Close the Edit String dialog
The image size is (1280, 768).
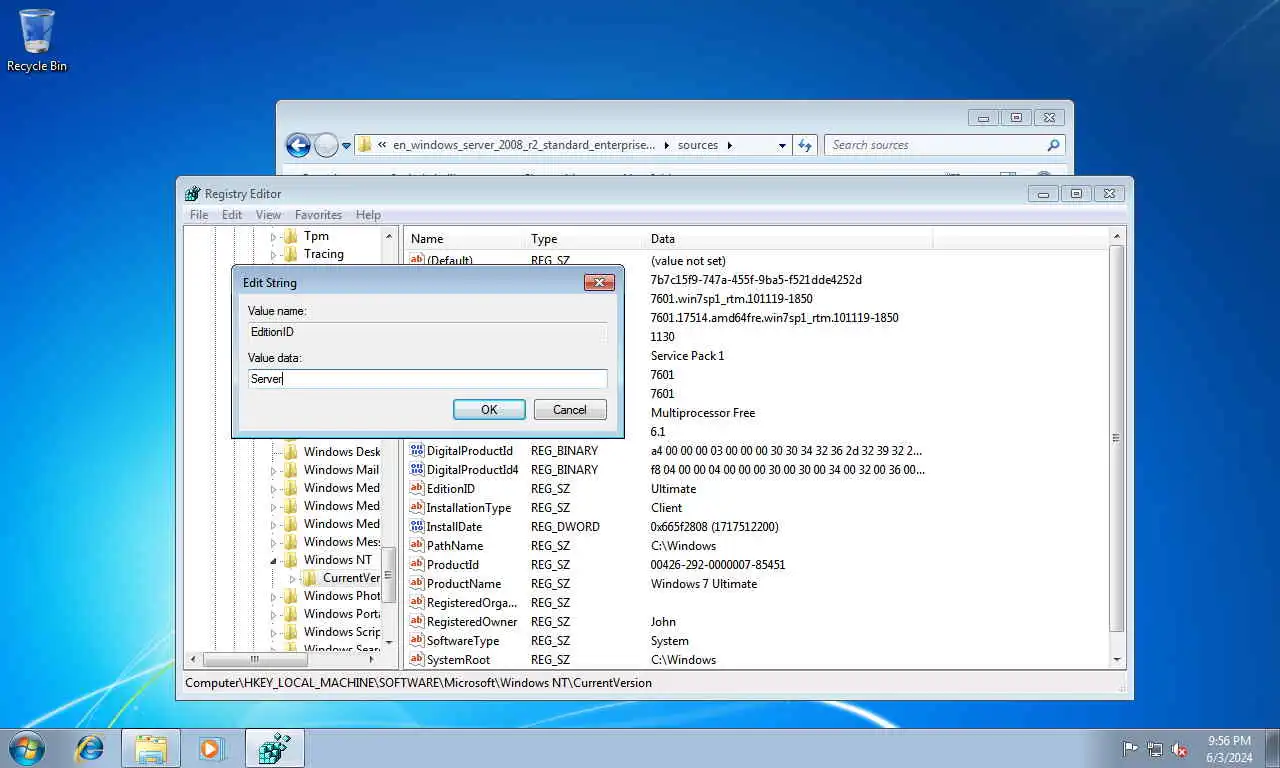click(x=599, y=282)
